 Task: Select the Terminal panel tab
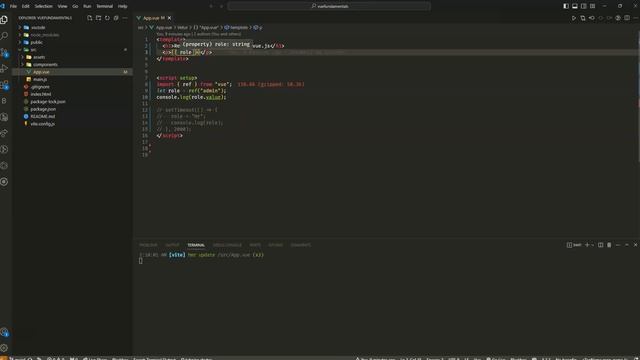(x=196, y=245)
